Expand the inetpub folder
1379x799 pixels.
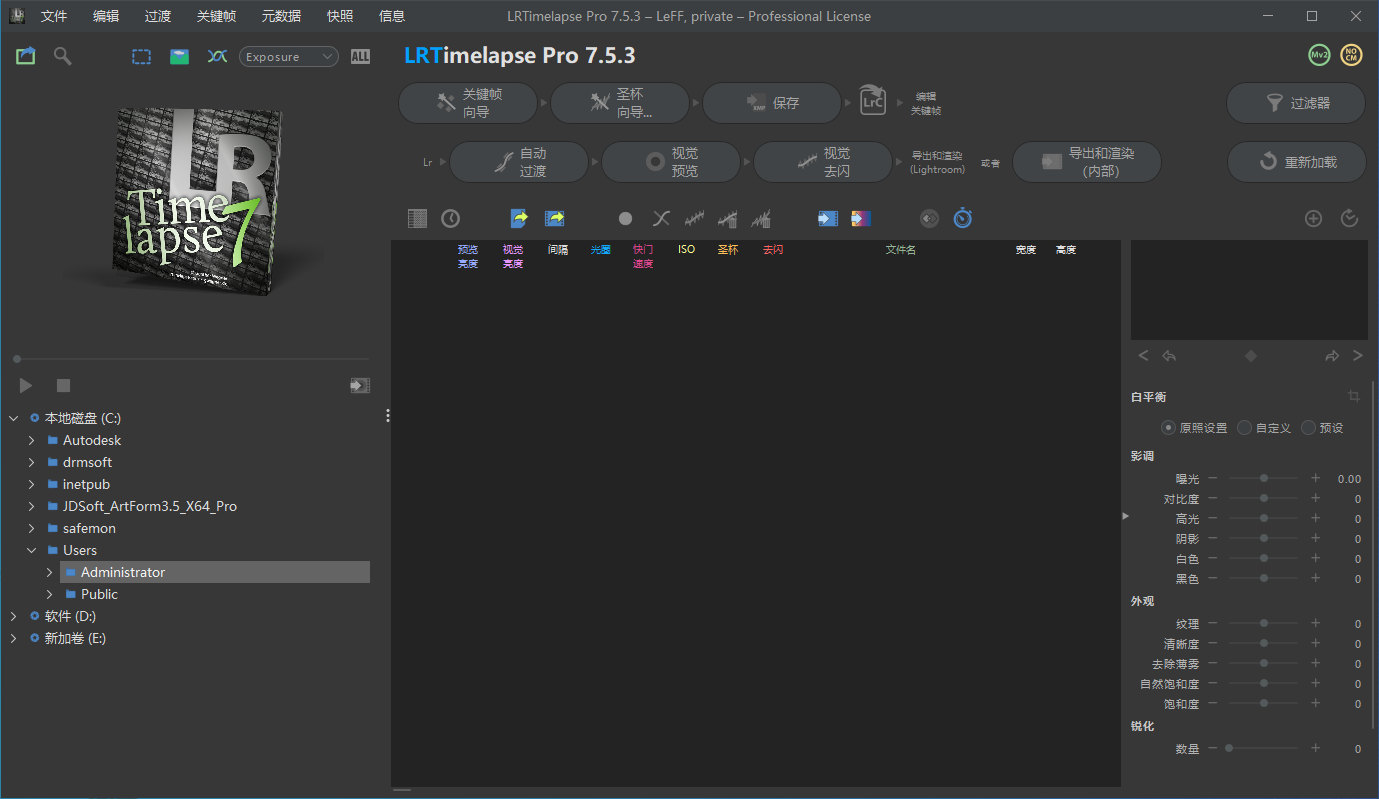(x=31, y=484)
